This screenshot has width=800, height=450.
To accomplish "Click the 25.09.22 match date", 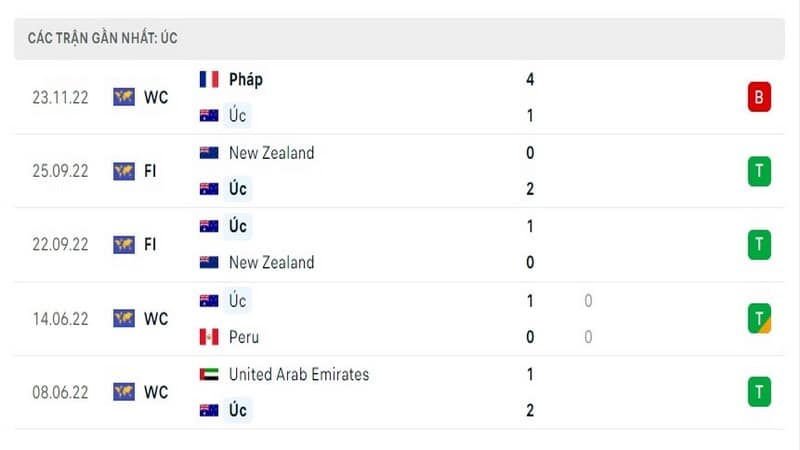I will [60, 171].
